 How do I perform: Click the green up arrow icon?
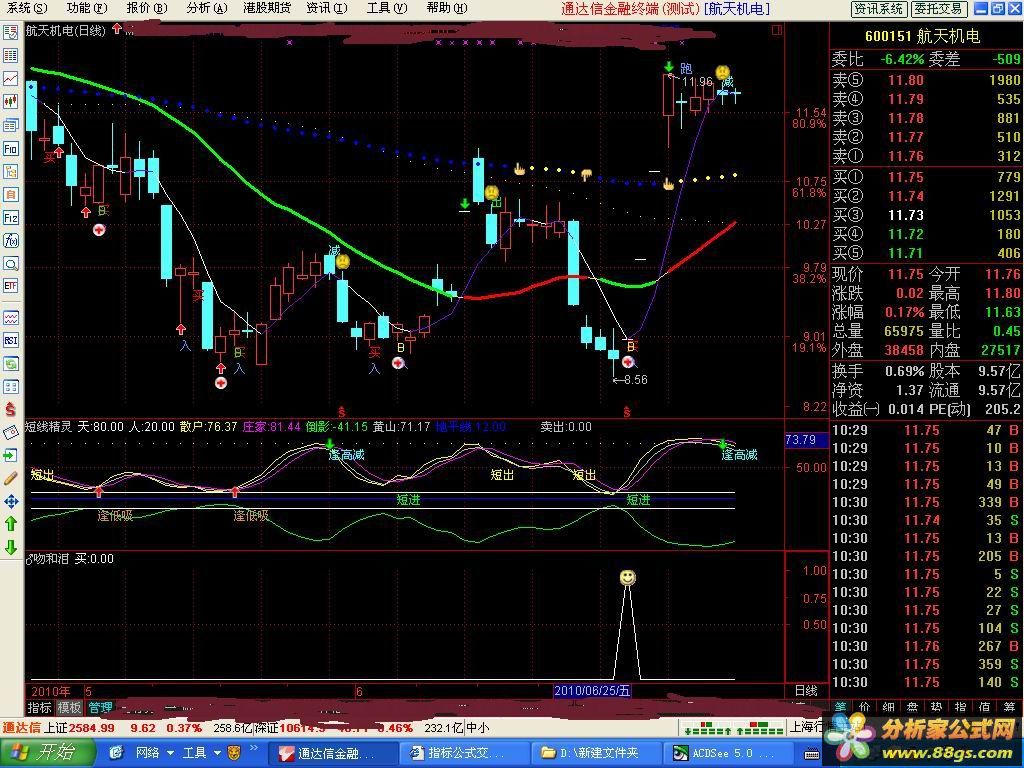pos(10,524)
